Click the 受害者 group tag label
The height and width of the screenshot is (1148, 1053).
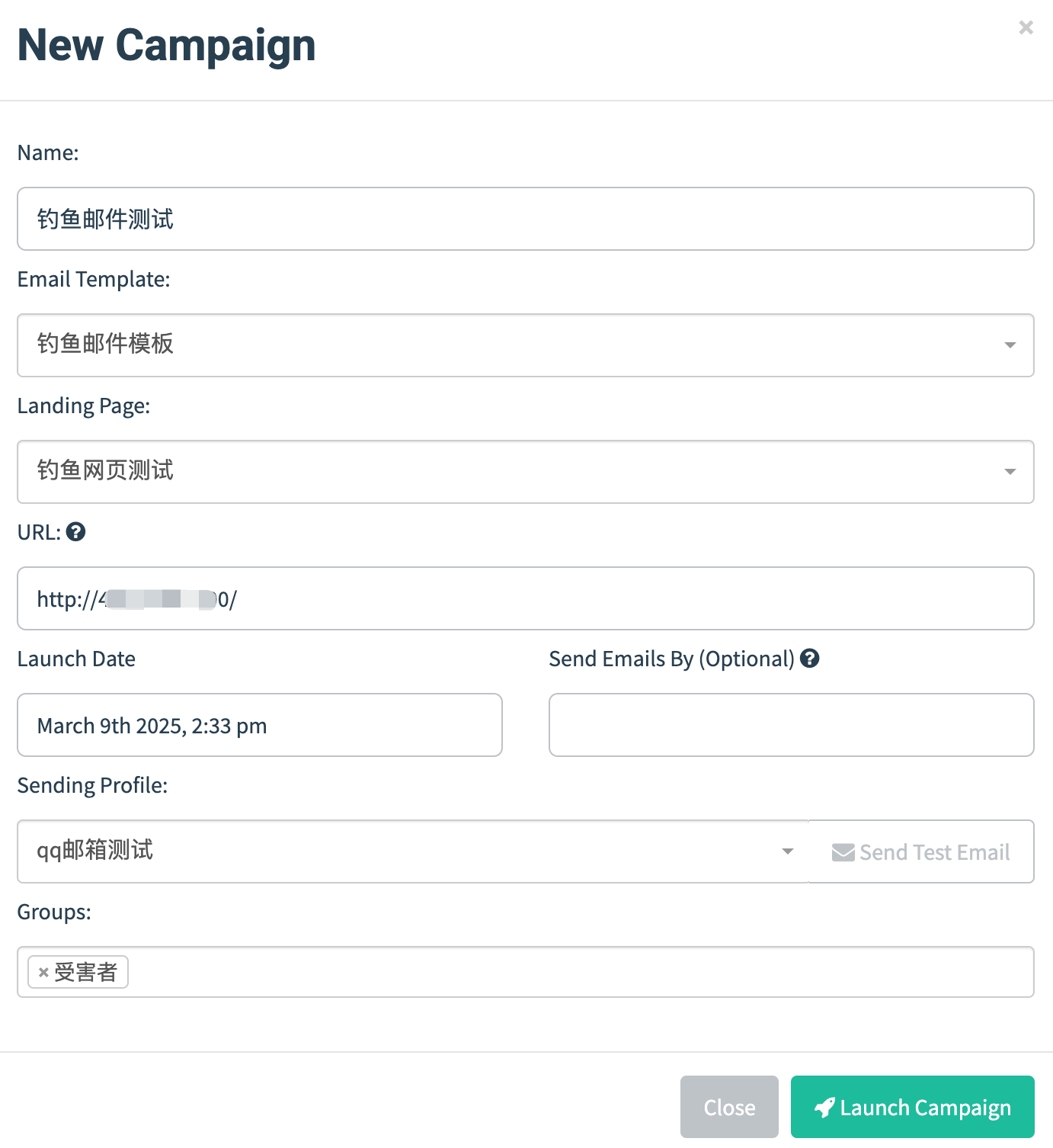[85, 973]
